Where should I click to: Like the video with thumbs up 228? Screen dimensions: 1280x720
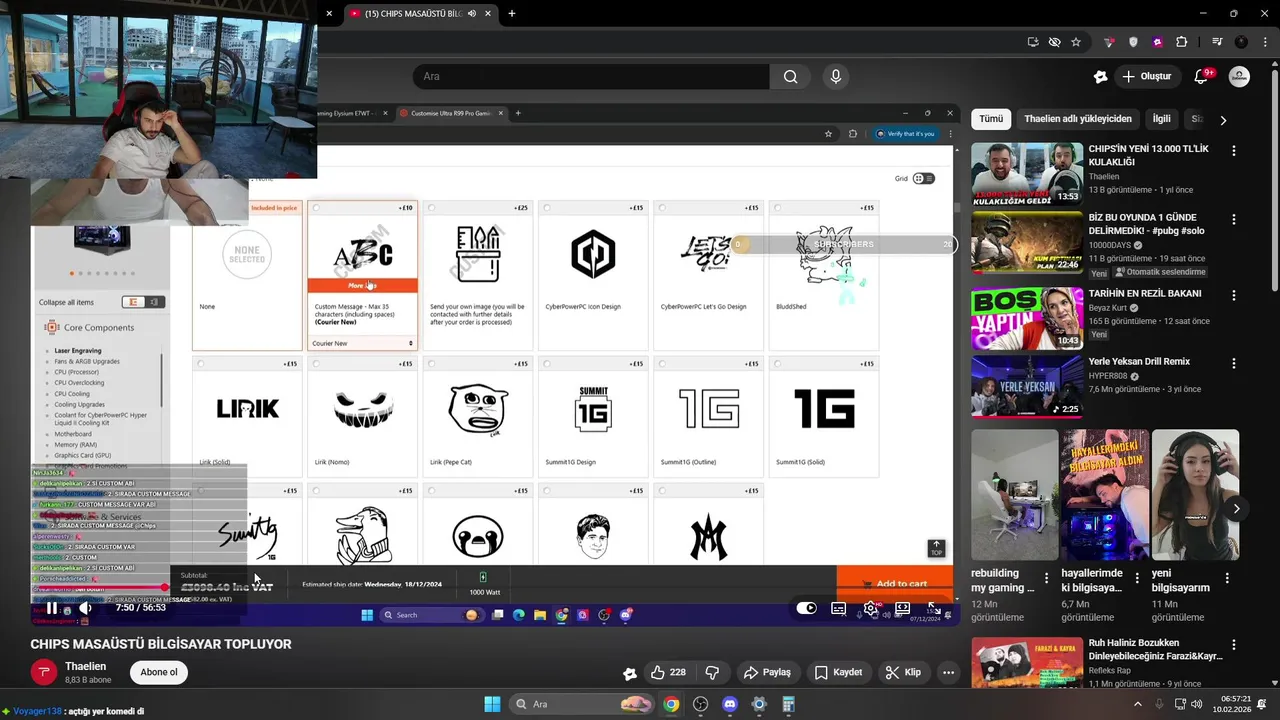click(x=669, y=673)
